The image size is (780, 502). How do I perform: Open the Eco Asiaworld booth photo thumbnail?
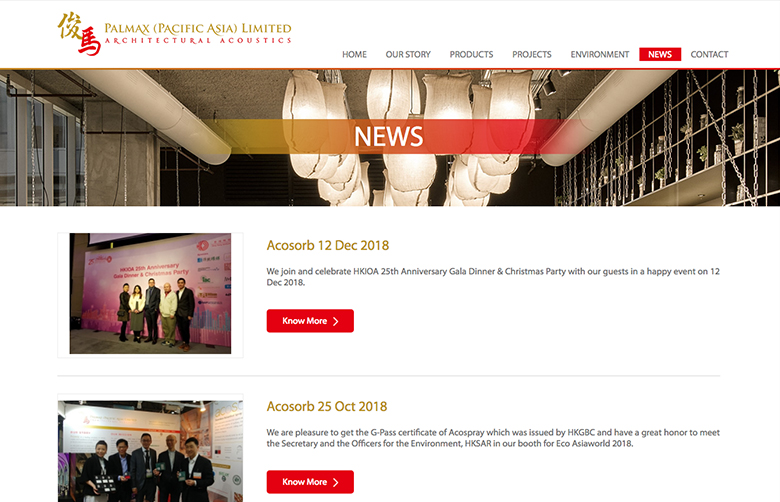150,451
